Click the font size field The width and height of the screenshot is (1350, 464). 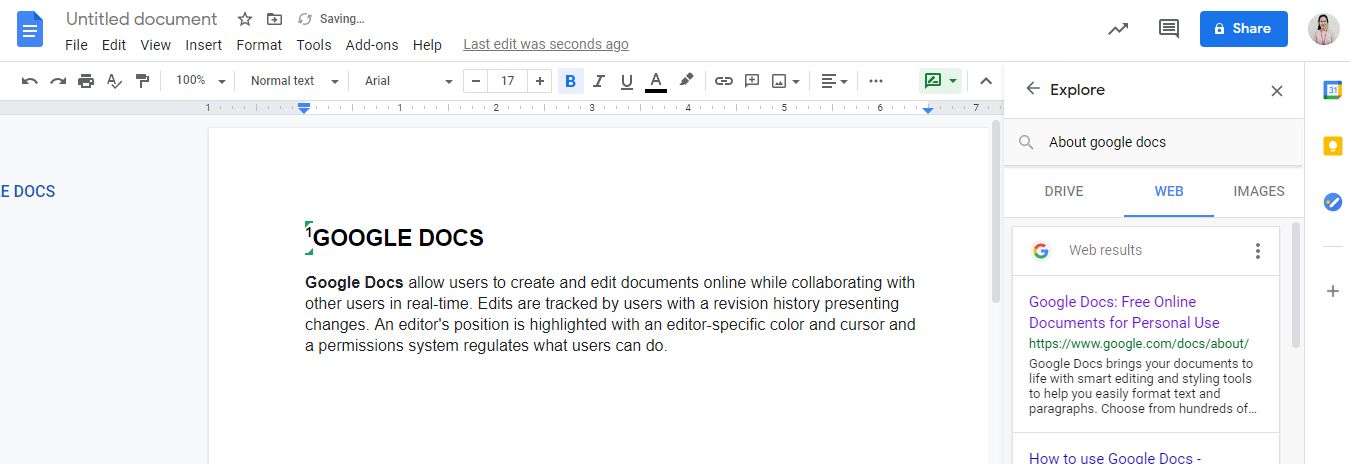pyautogui.click(x=508, y=81)
